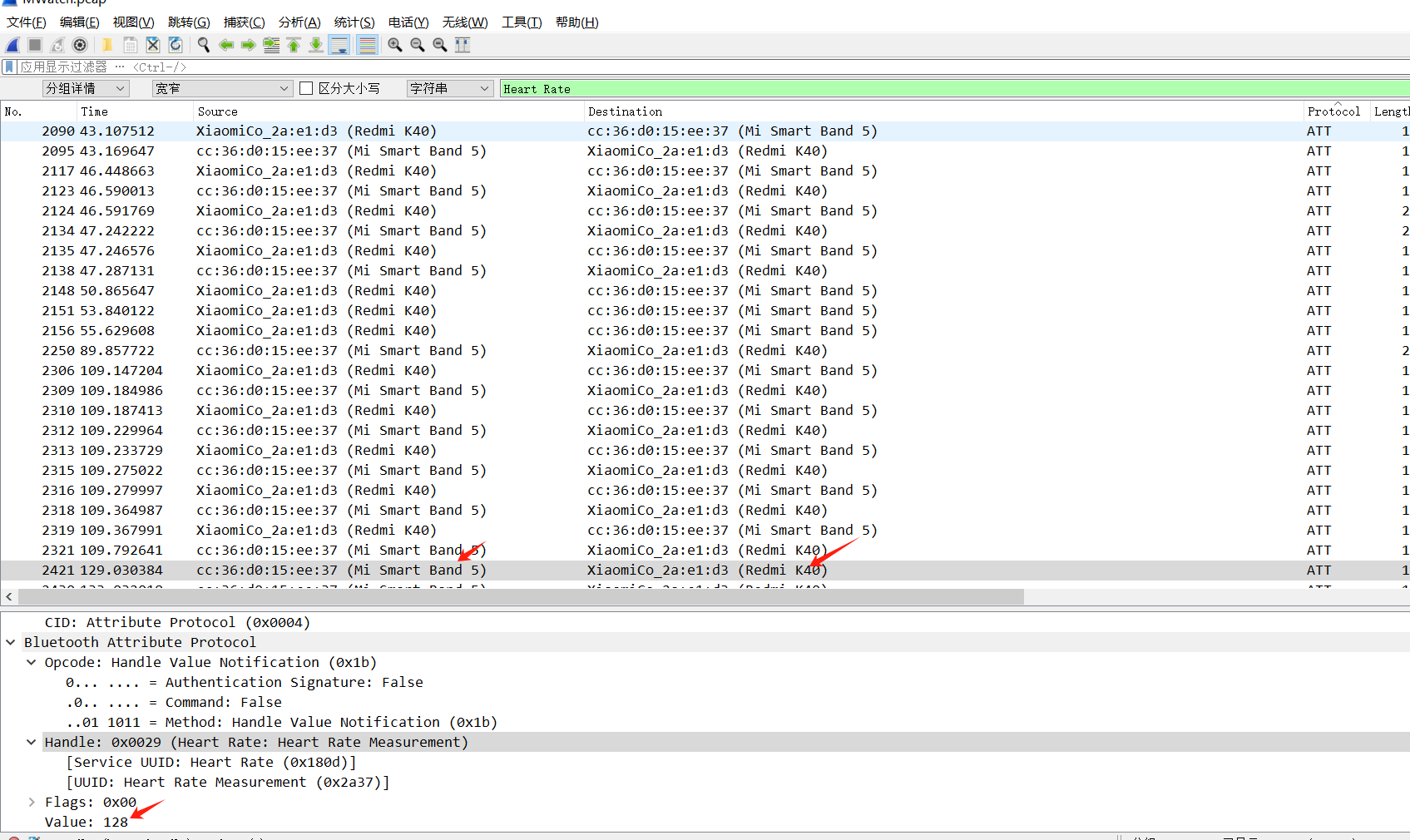1410x840 pixels.
Task: Save the capture file
Action: click(131, 45)
